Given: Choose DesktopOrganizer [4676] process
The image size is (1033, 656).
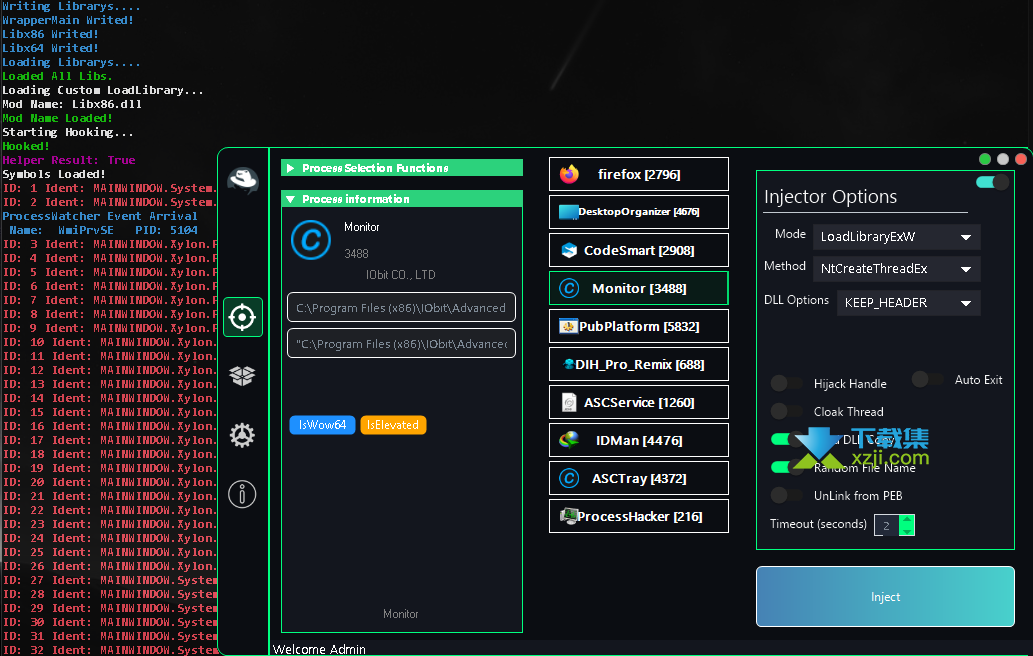Looking at the screenshot, I should pyautogui.click(x=639, y=212).
